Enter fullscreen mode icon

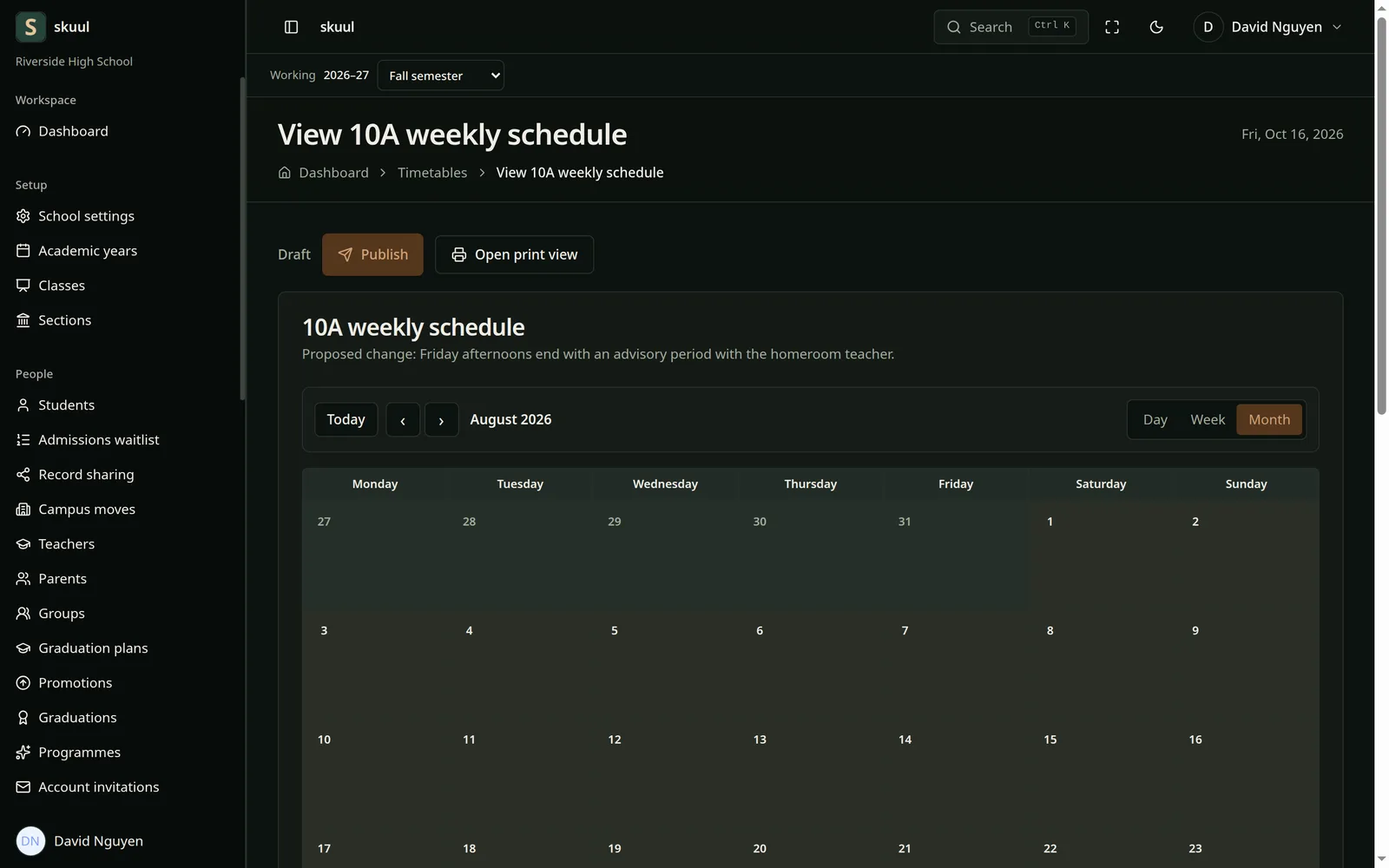[x=1112, y=27]
